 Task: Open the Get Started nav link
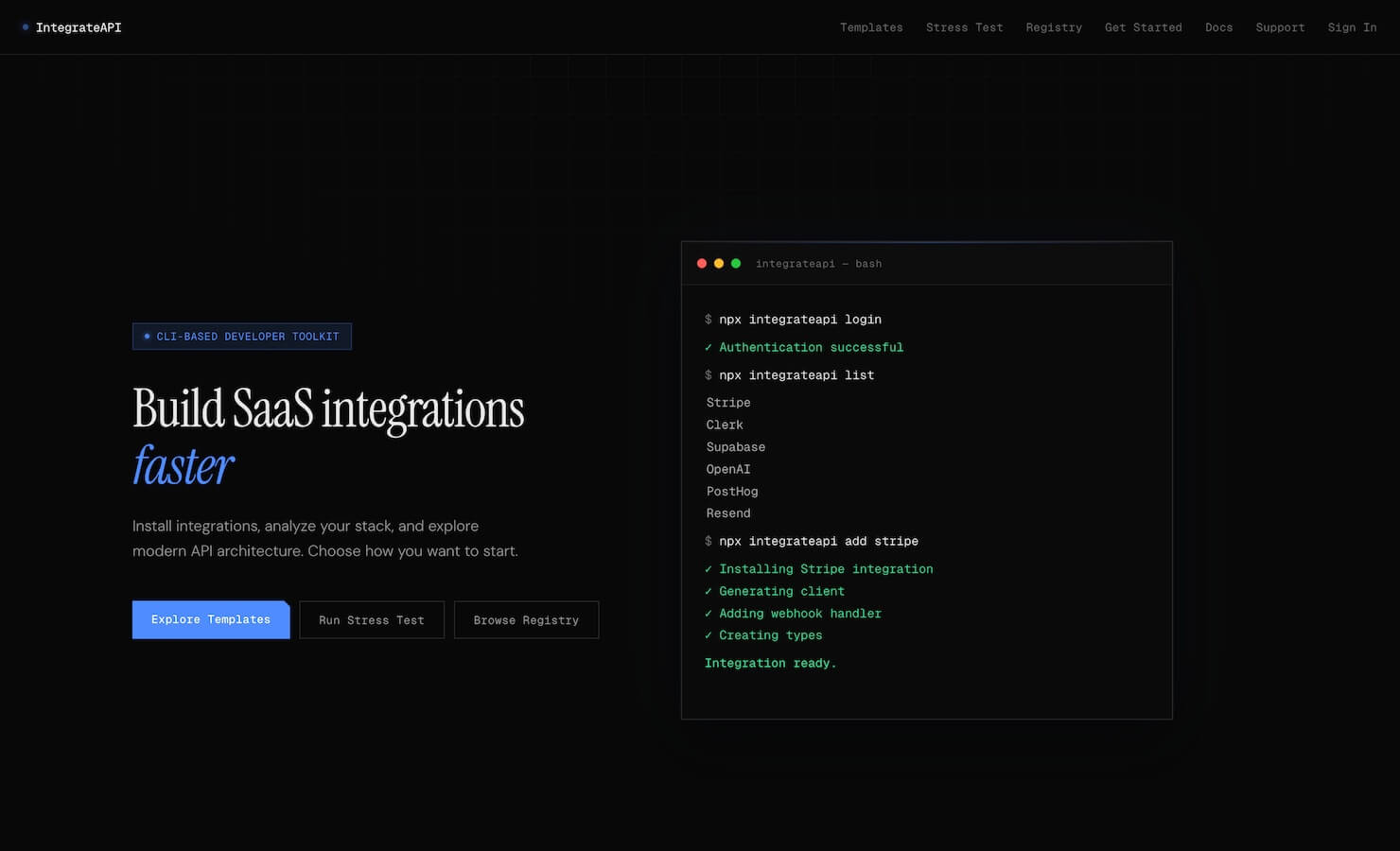[x=1143, y=27]
